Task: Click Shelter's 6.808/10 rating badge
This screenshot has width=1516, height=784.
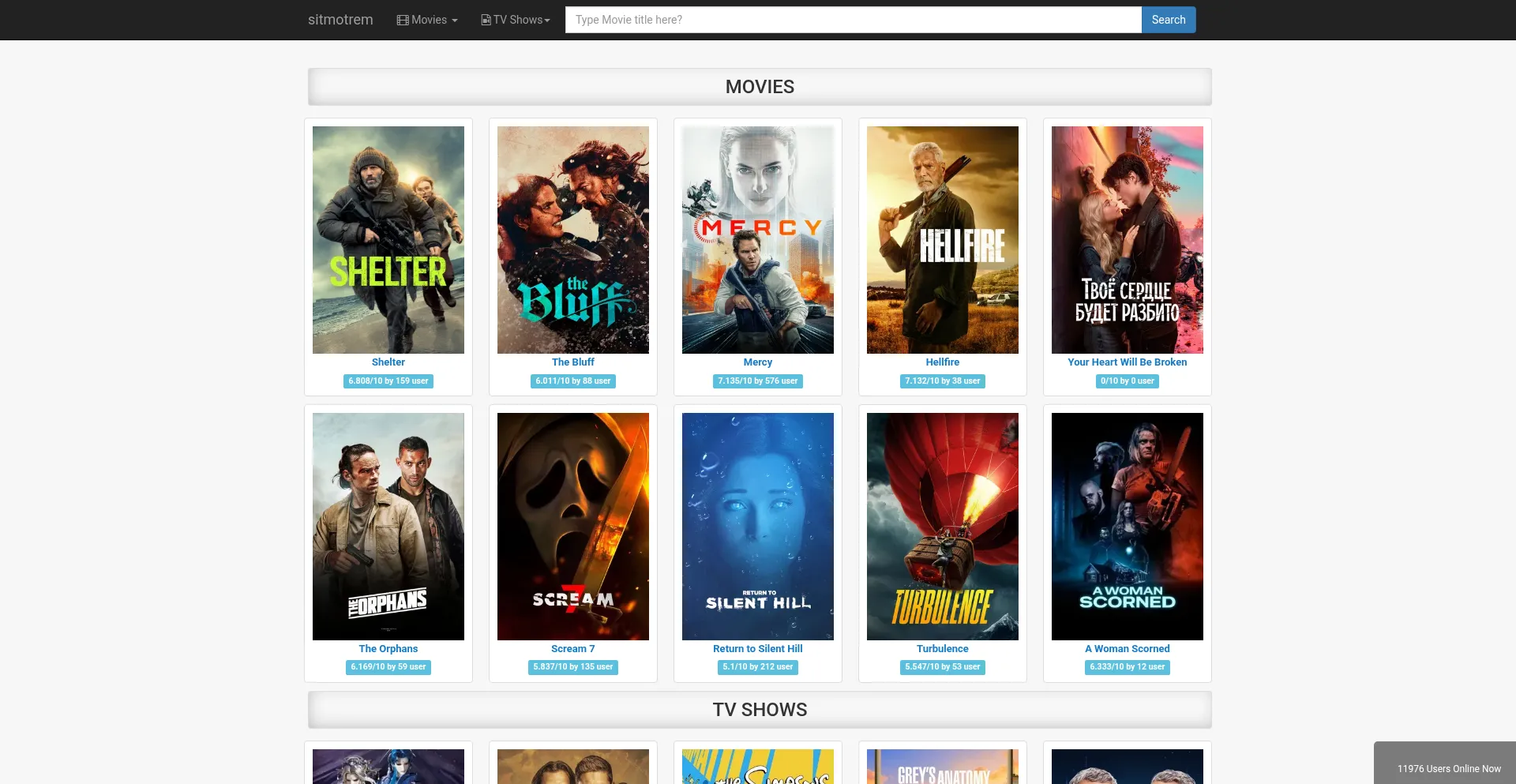Action: 388,381
